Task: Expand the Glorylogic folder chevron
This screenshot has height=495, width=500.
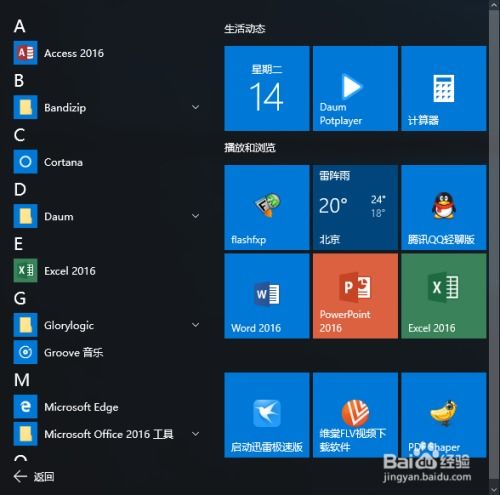Action: coord(196,325)
